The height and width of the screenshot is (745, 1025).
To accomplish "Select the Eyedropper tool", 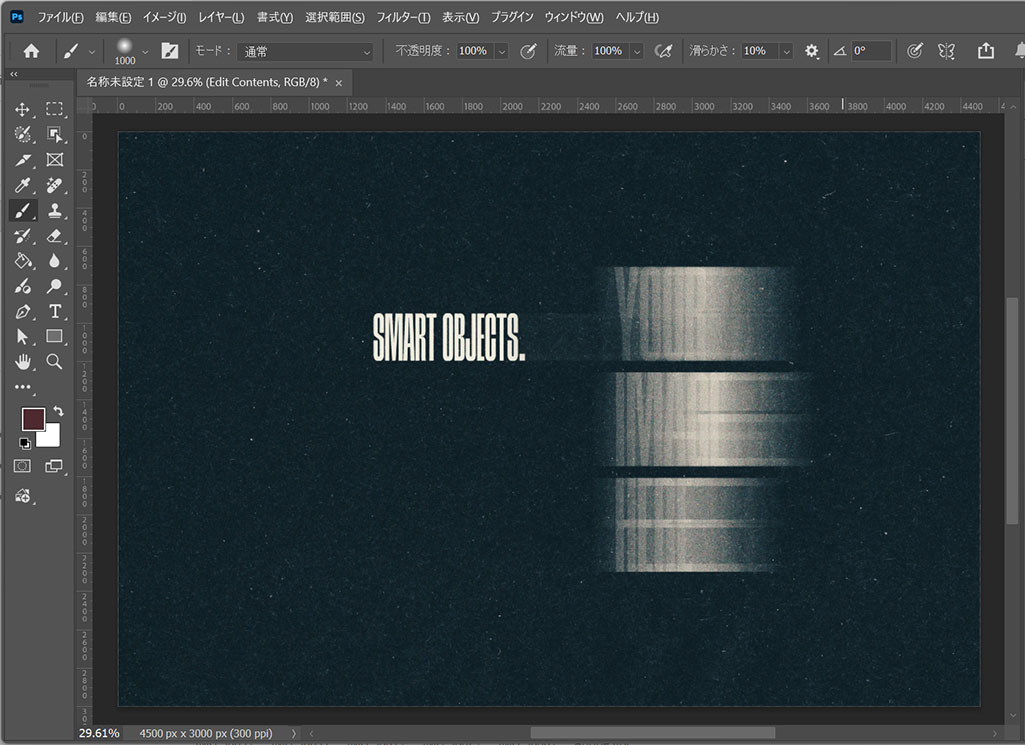I will coord(22,185).
